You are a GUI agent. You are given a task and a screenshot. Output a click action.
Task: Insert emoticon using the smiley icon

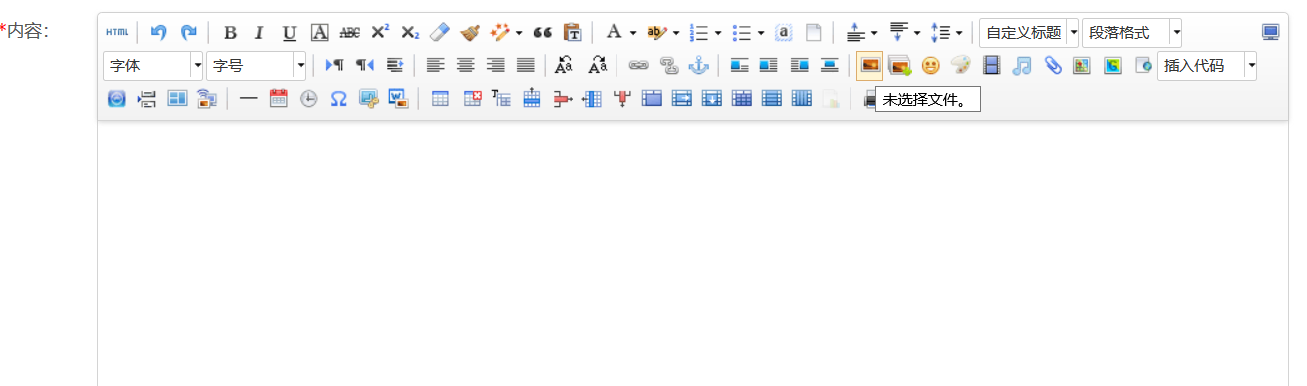(930, 66)
